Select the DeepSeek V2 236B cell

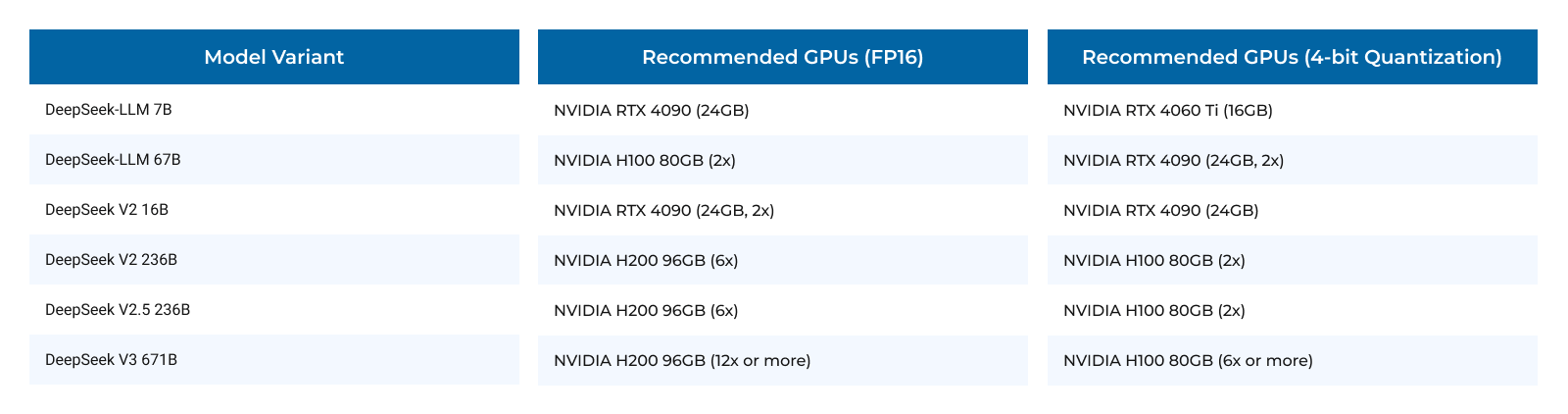tap(111, 260)
